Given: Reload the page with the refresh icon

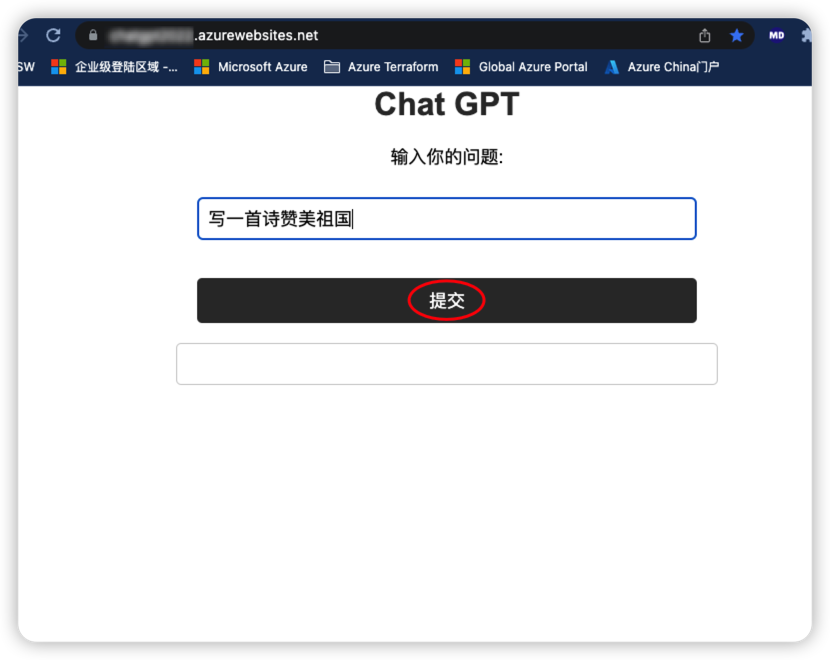Looking at the screenshot, I should click(x=53, y=35).
